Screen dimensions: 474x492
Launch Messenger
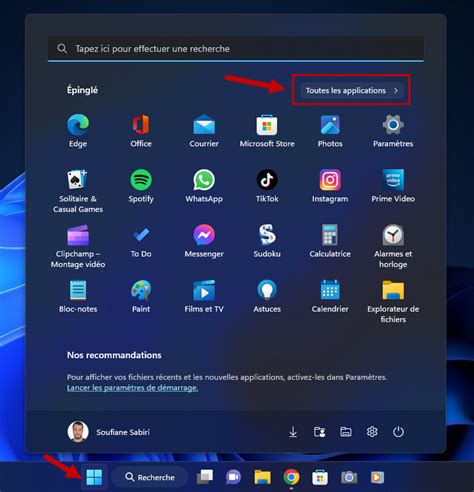(204, 241)
